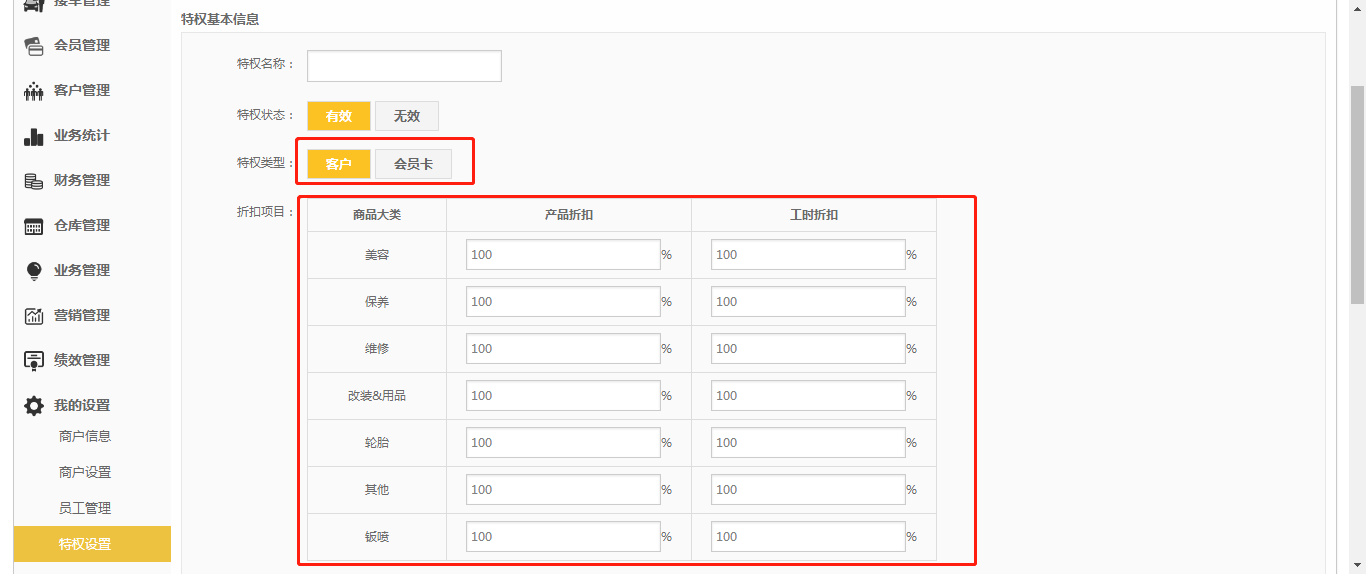The width and height of the screenshot is (1366, 574).
Task: Choose 会员卡 as 特权类型
Action: [x=413, y=164]
